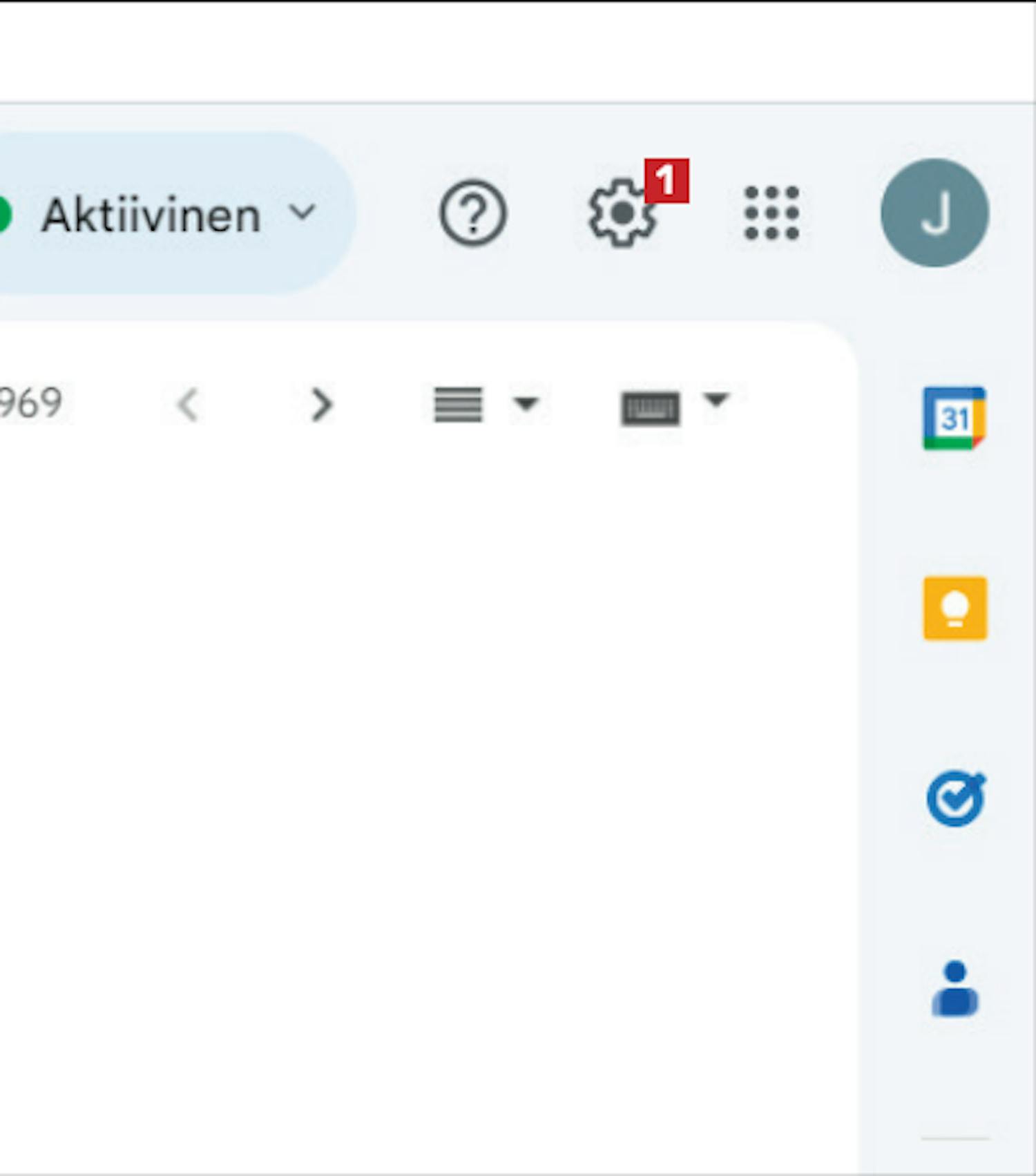This screenshot has height=1176, width=1036.
Task: Open Google Calendar side panel
Action: [955, 418]
